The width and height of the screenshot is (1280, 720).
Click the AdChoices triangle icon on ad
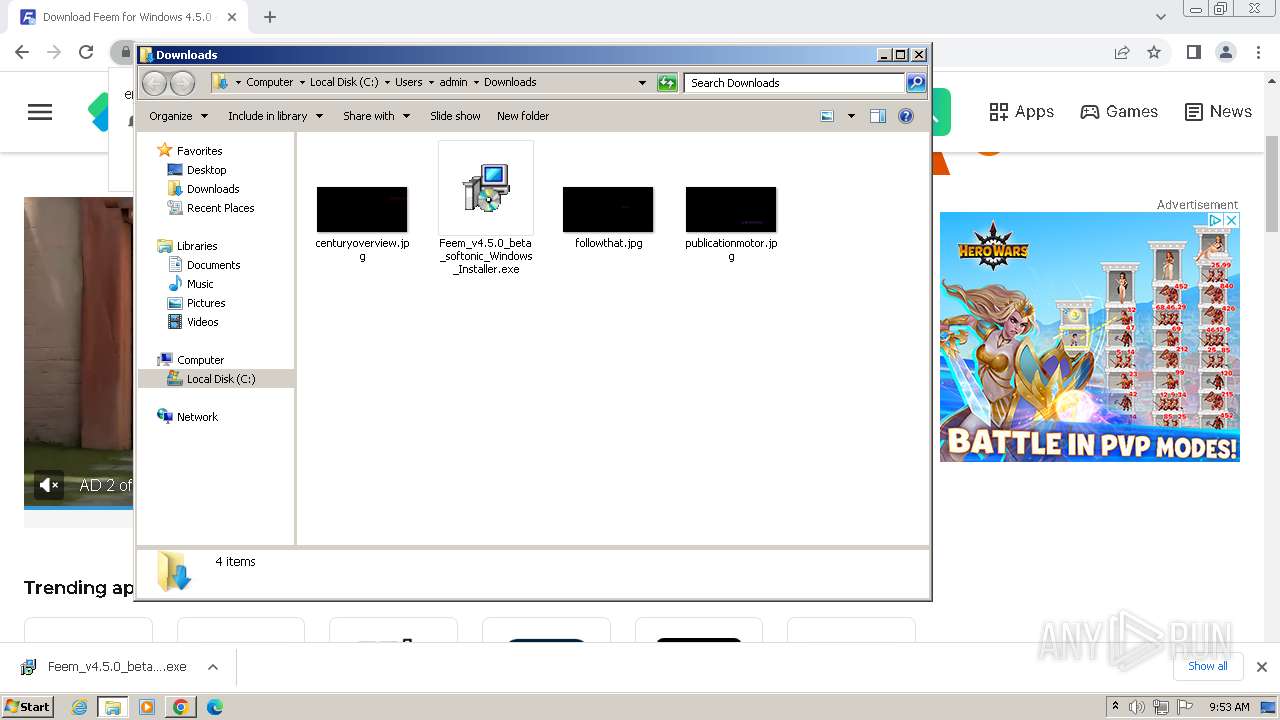point(1216,220)
